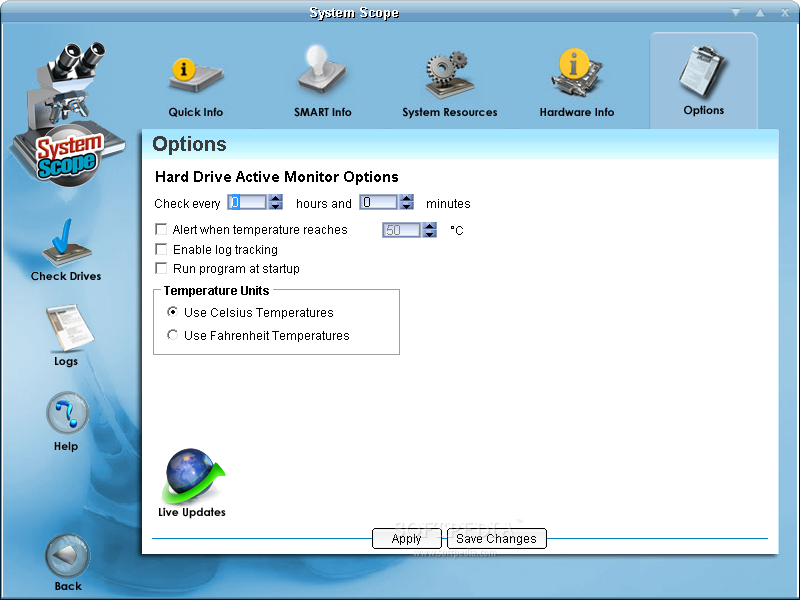
Task: Tick the Enable log tracking checkbox
Action: [161, 249]
